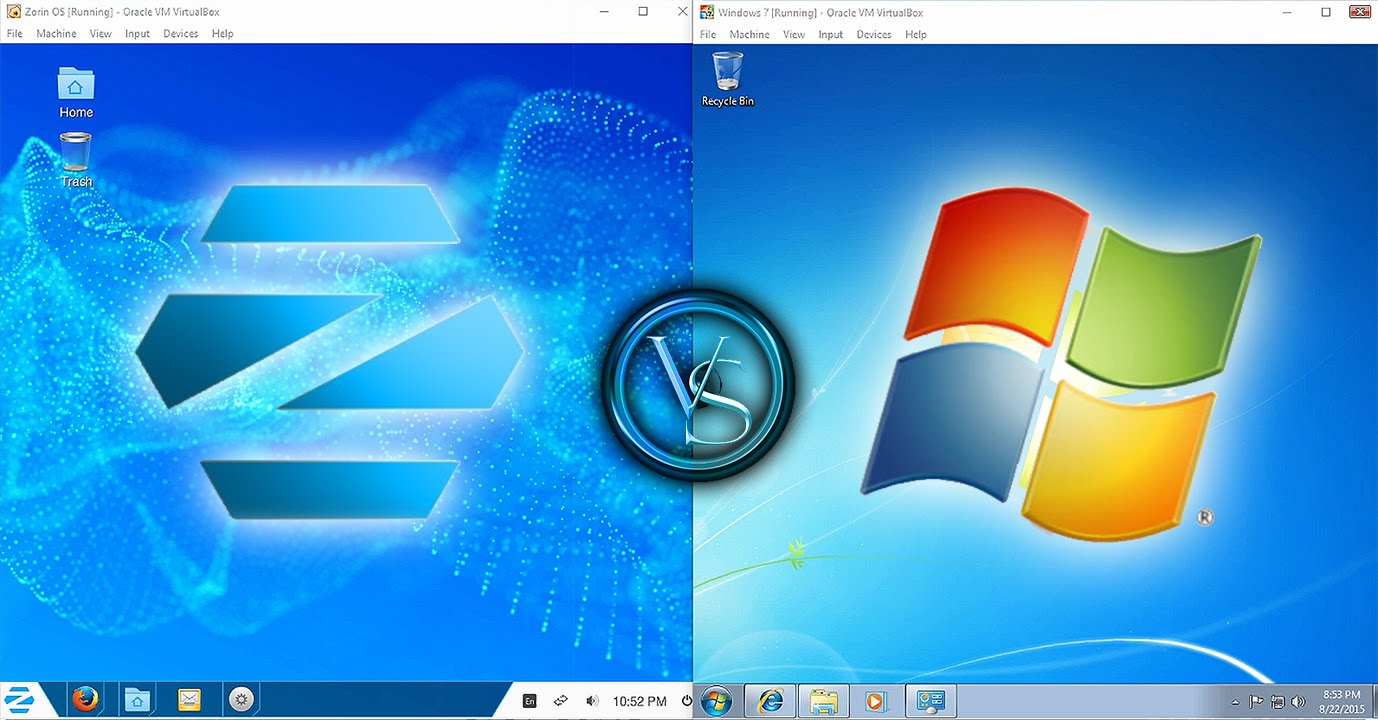Click the Control Panel taskbar icon in Windows 7
Screen dimensions: 1378x720
(x=931, y=701)
